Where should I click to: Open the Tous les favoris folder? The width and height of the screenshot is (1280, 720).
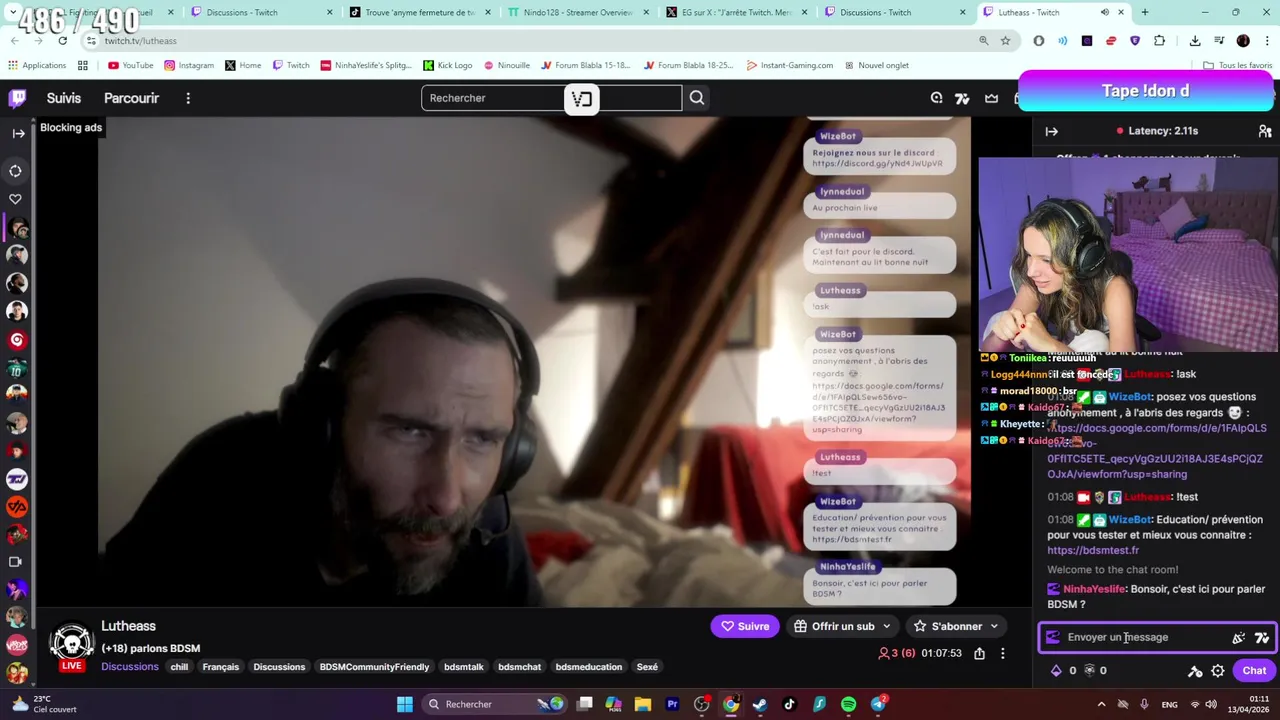1237,65
